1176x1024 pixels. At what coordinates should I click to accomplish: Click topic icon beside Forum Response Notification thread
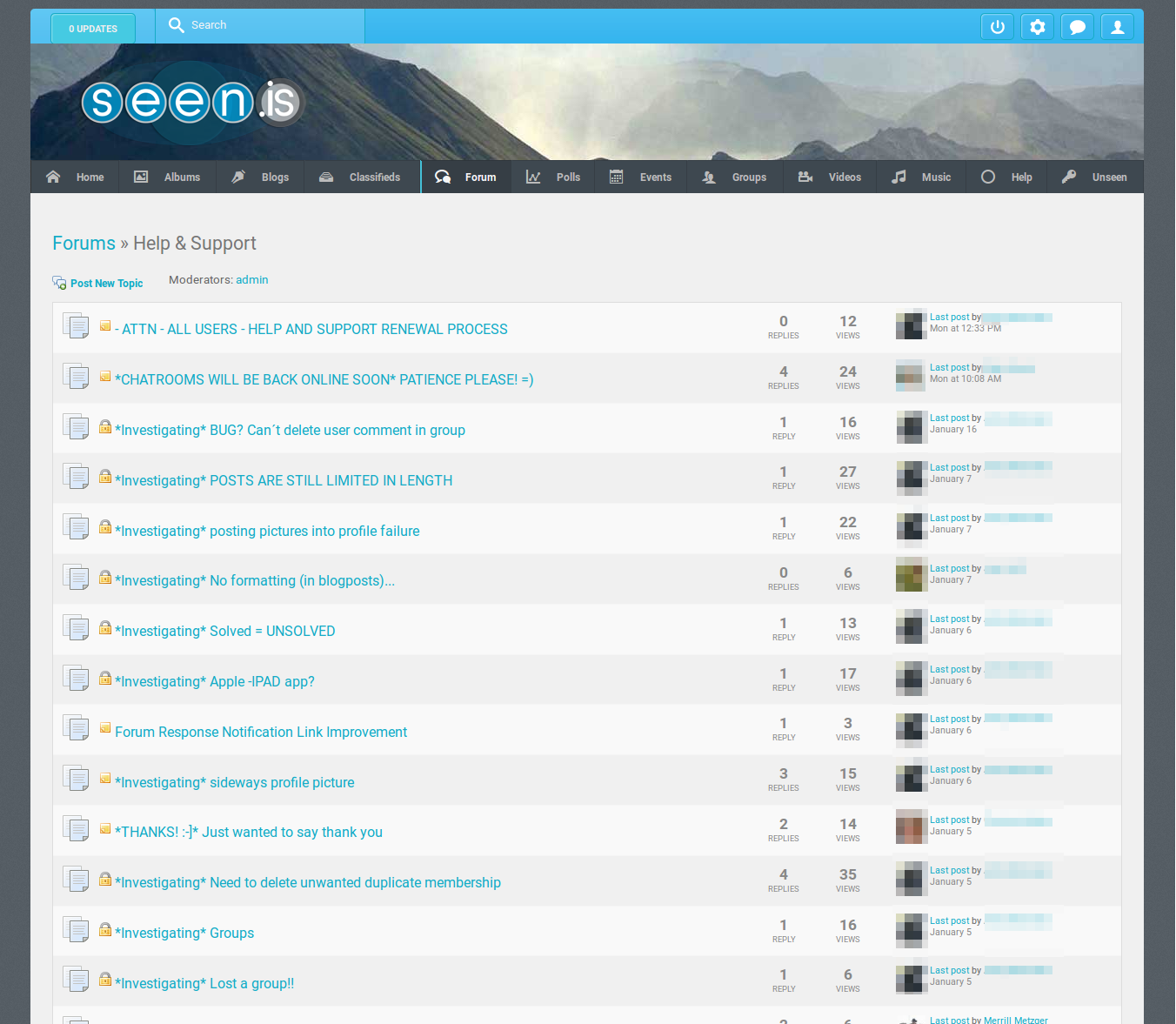tap(105, 727)
